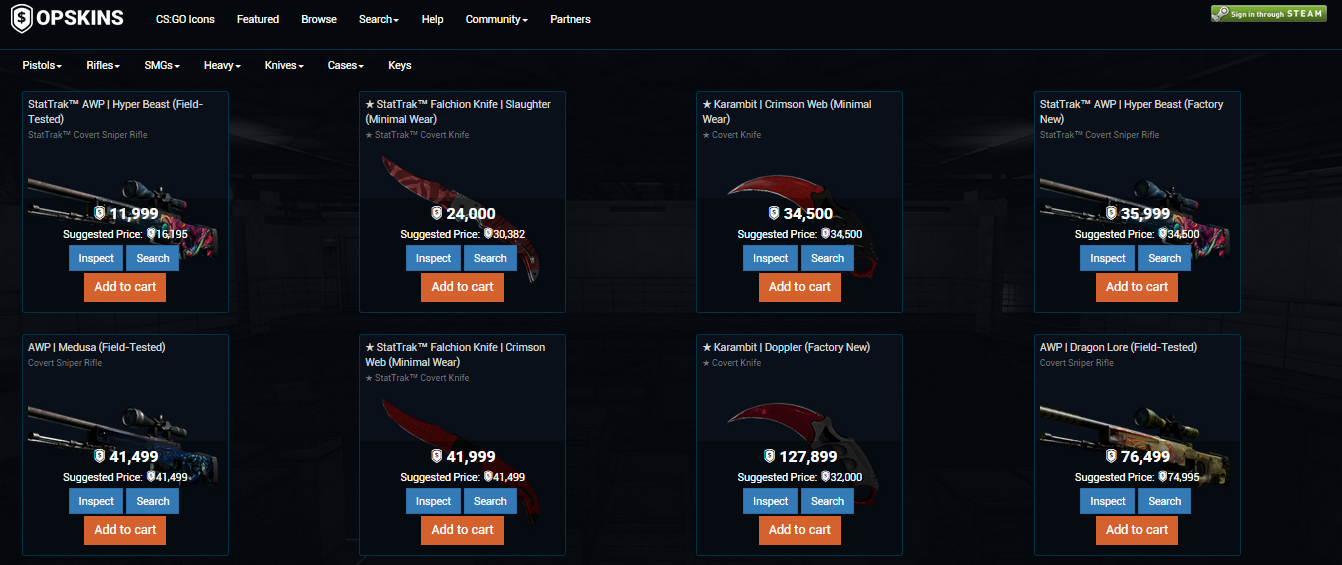Add AWP Dragon Lore to cart
Image resolution: width=1342 pixels, height=565 pixels.
1136,530
